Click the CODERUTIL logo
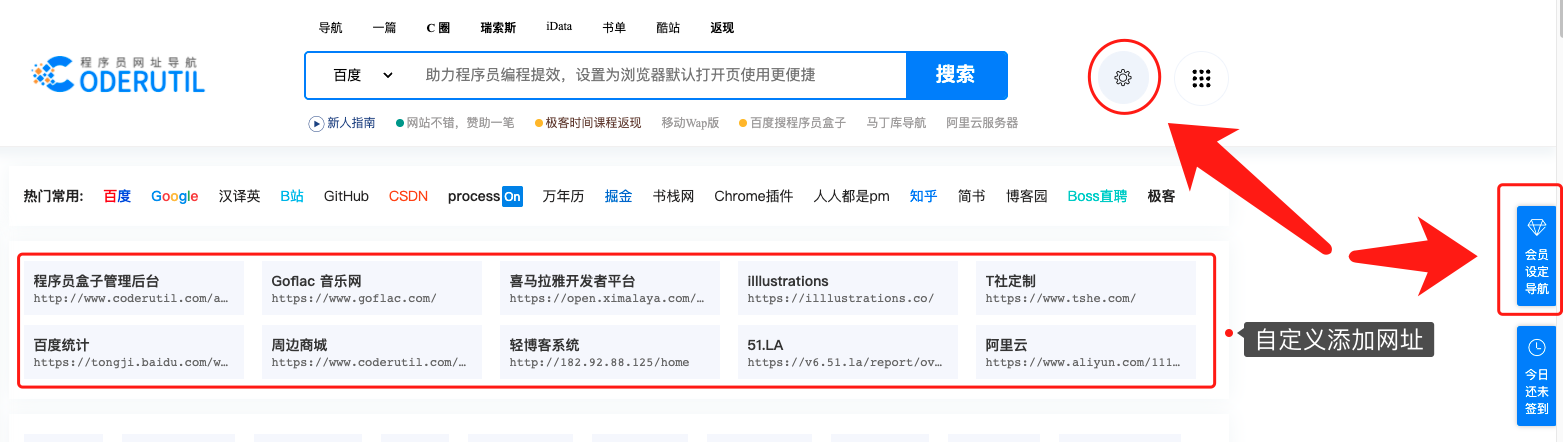The width and height of the screenshot is (1563, 442). (118, 75)
